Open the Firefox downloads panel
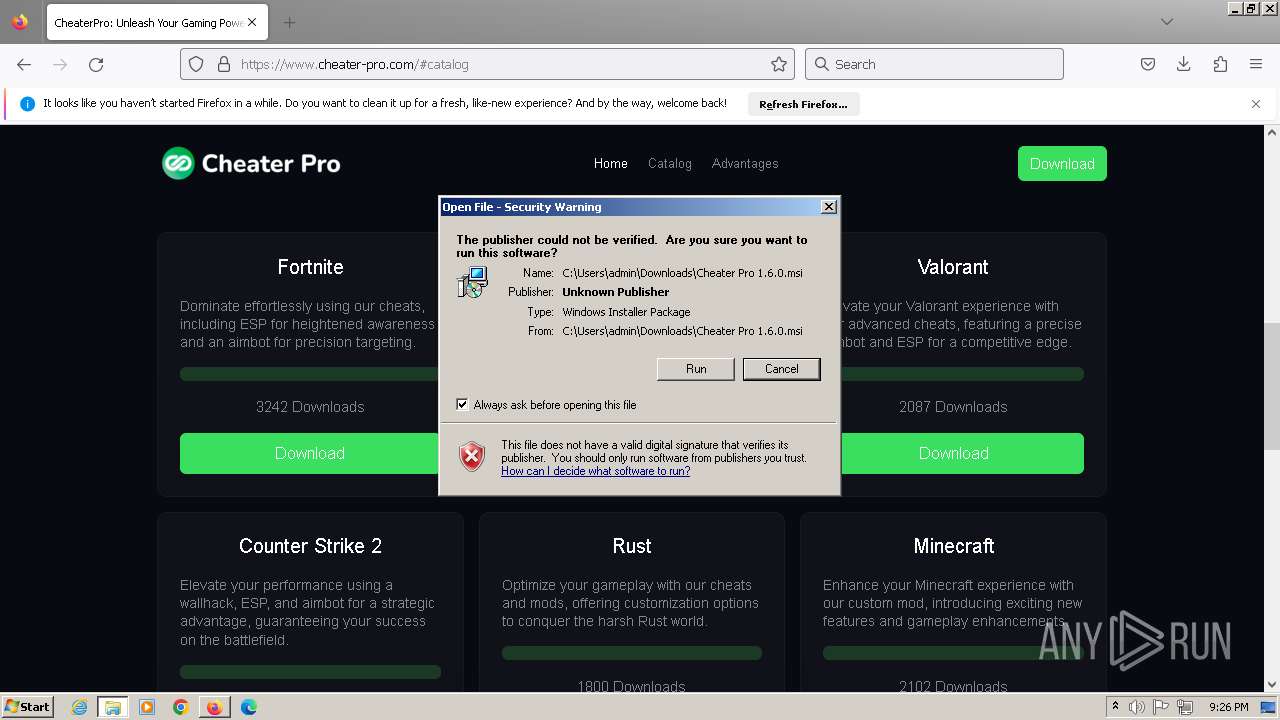 click(1184, 64)
